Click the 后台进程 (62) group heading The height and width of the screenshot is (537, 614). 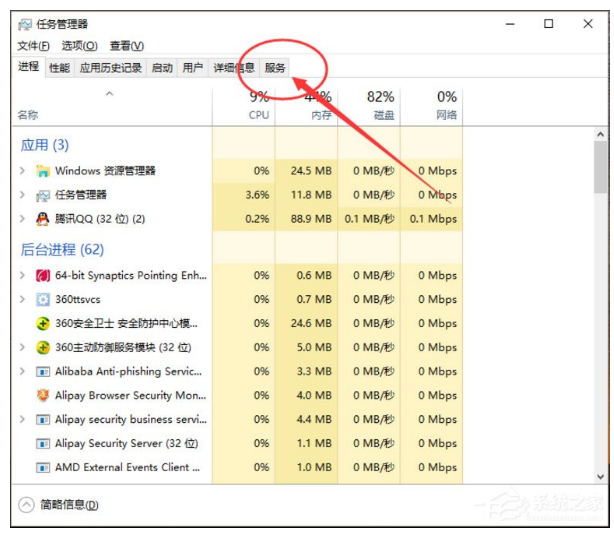tap(62, 250)
